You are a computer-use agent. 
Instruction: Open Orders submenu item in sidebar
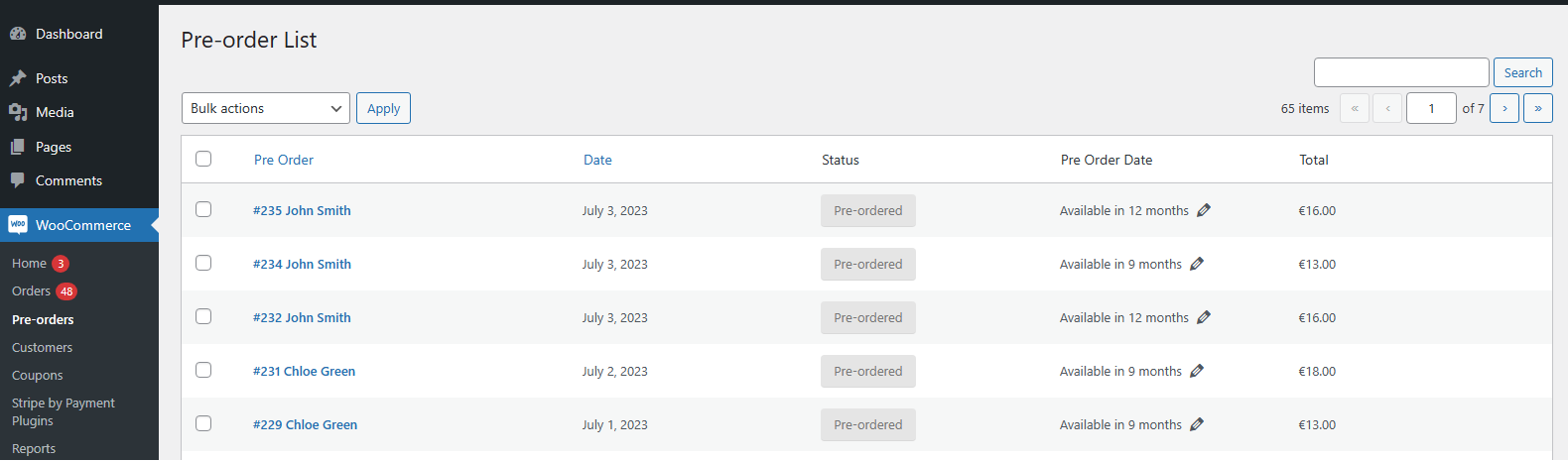coord(31,291)
